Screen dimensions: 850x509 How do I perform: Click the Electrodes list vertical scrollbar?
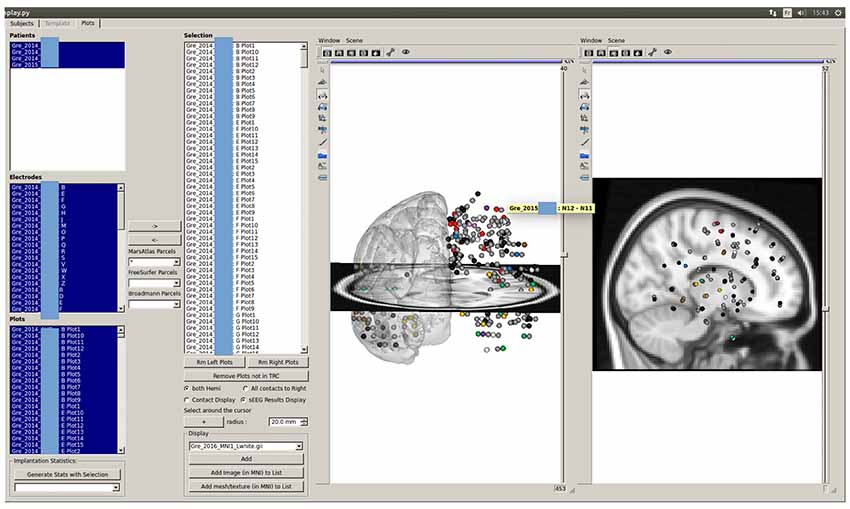pos(120,248)
